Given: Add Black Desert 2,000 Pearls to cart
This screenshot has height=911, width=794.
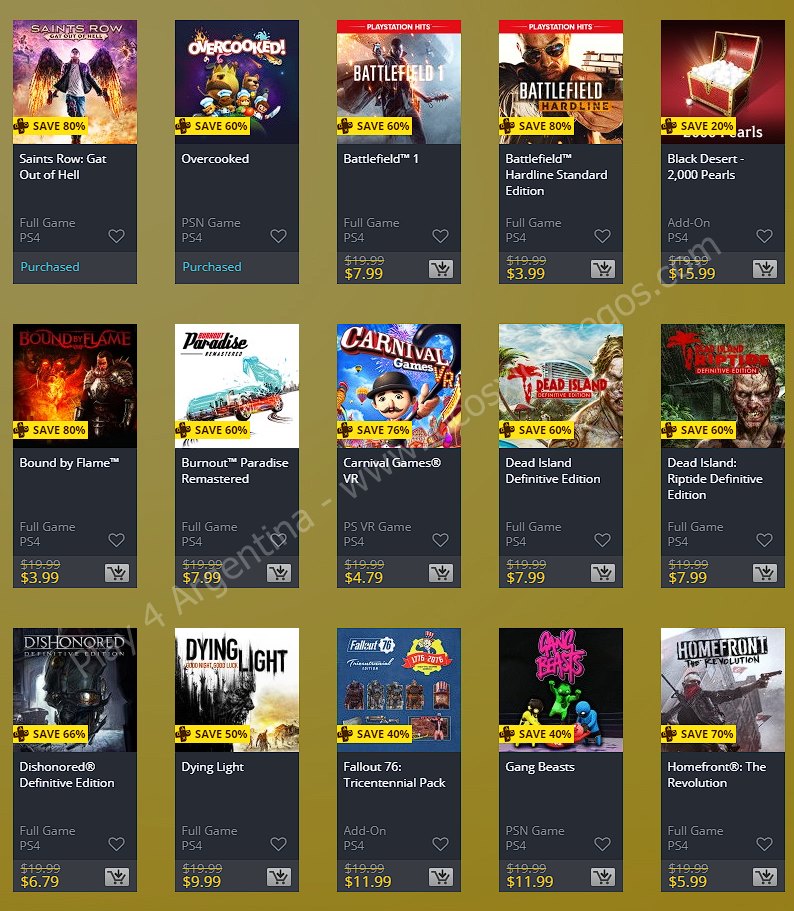Looking at the screenshot, I should (765, 268).
